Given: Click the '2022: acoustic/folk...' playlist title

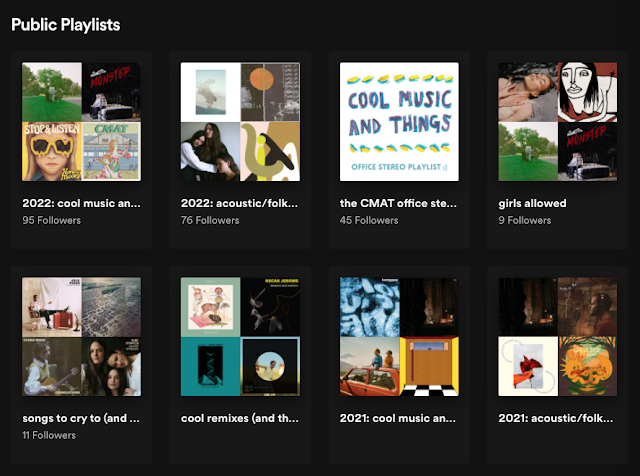Looking at the screenshot, I should (239, 203).
